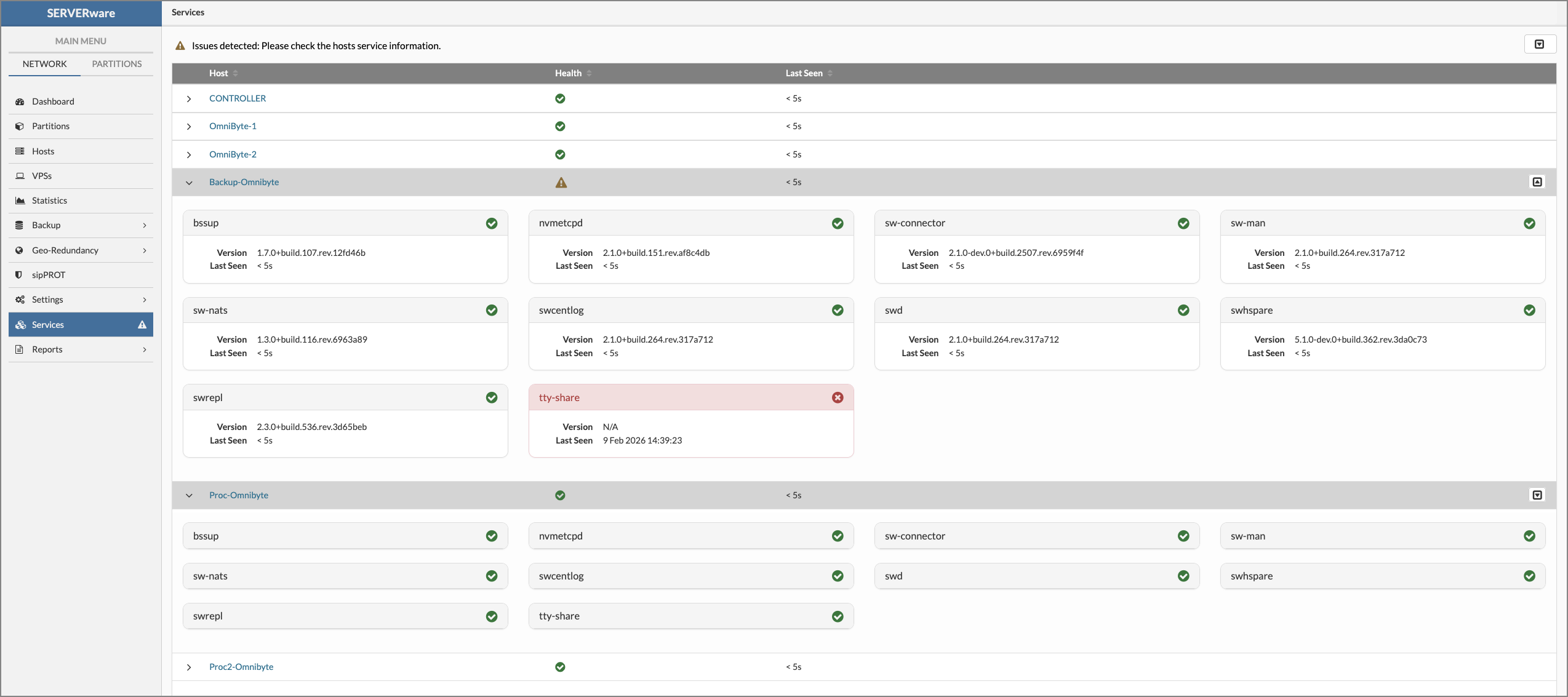Image resolution: width=1568 pixels, height=697 pixels.
Task: Open the CONTROLLER host link
Action: pyautogui.click(x=238, y=98)
